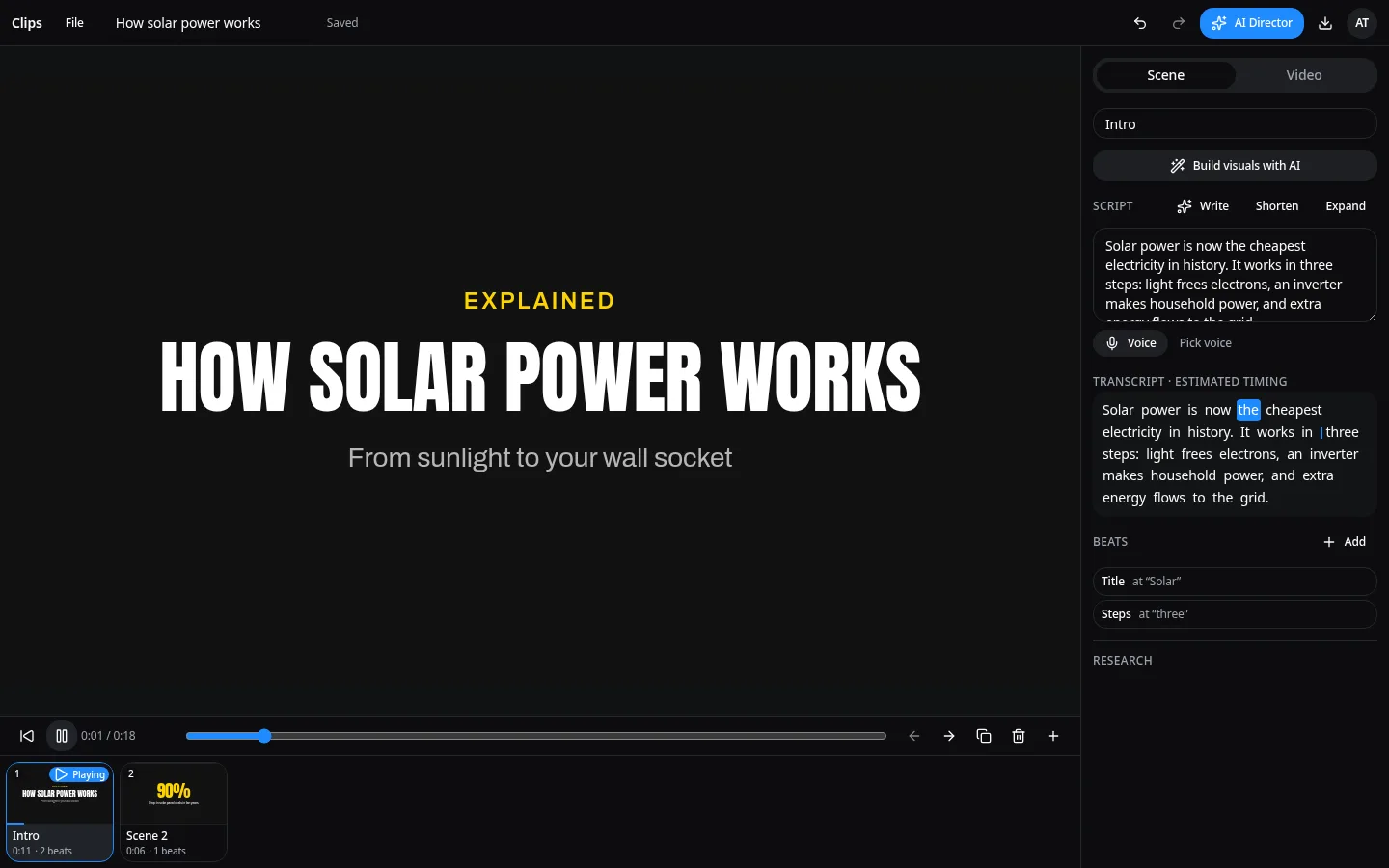
Task: Edit the project title field
Action: (x=212, y=23)
